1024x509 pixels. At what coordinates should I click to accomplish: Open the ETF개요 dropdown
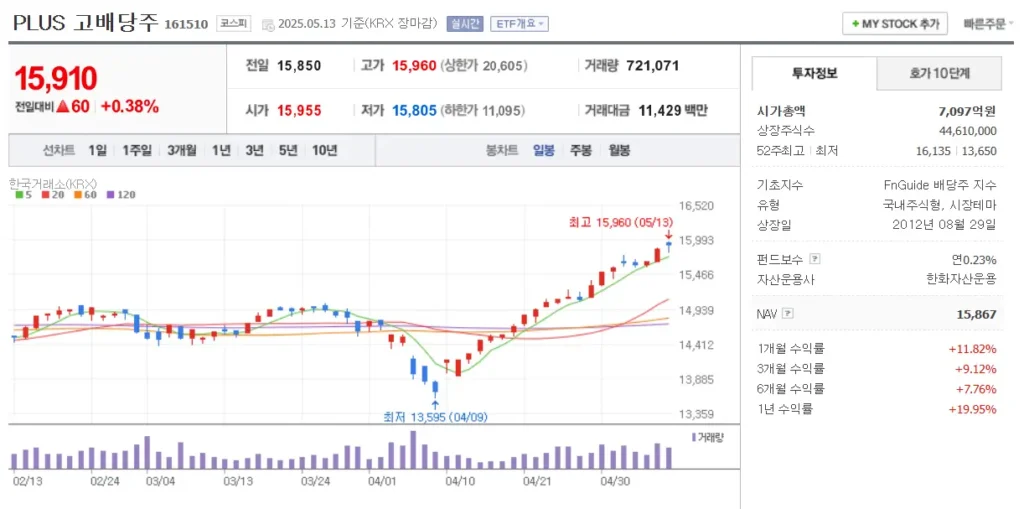click(519, 24)
